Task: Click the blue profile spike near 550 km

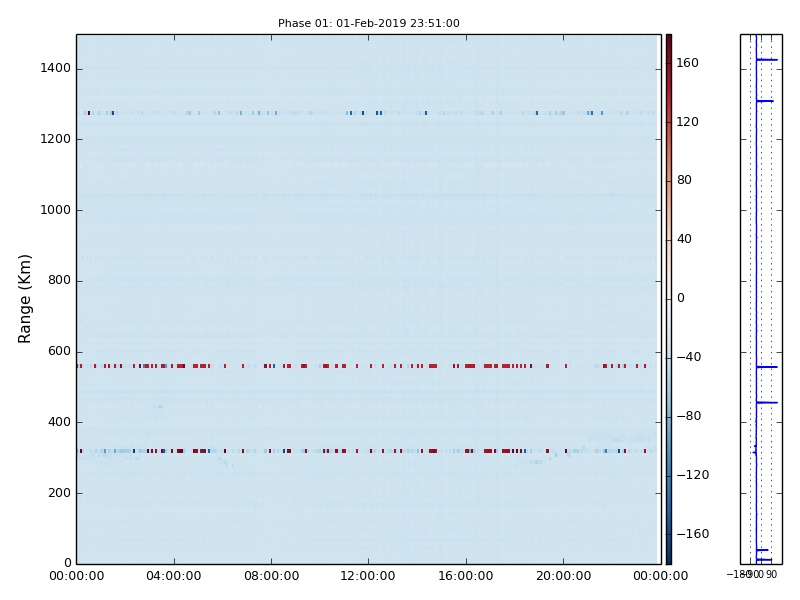Action: (x=767, y=367)
